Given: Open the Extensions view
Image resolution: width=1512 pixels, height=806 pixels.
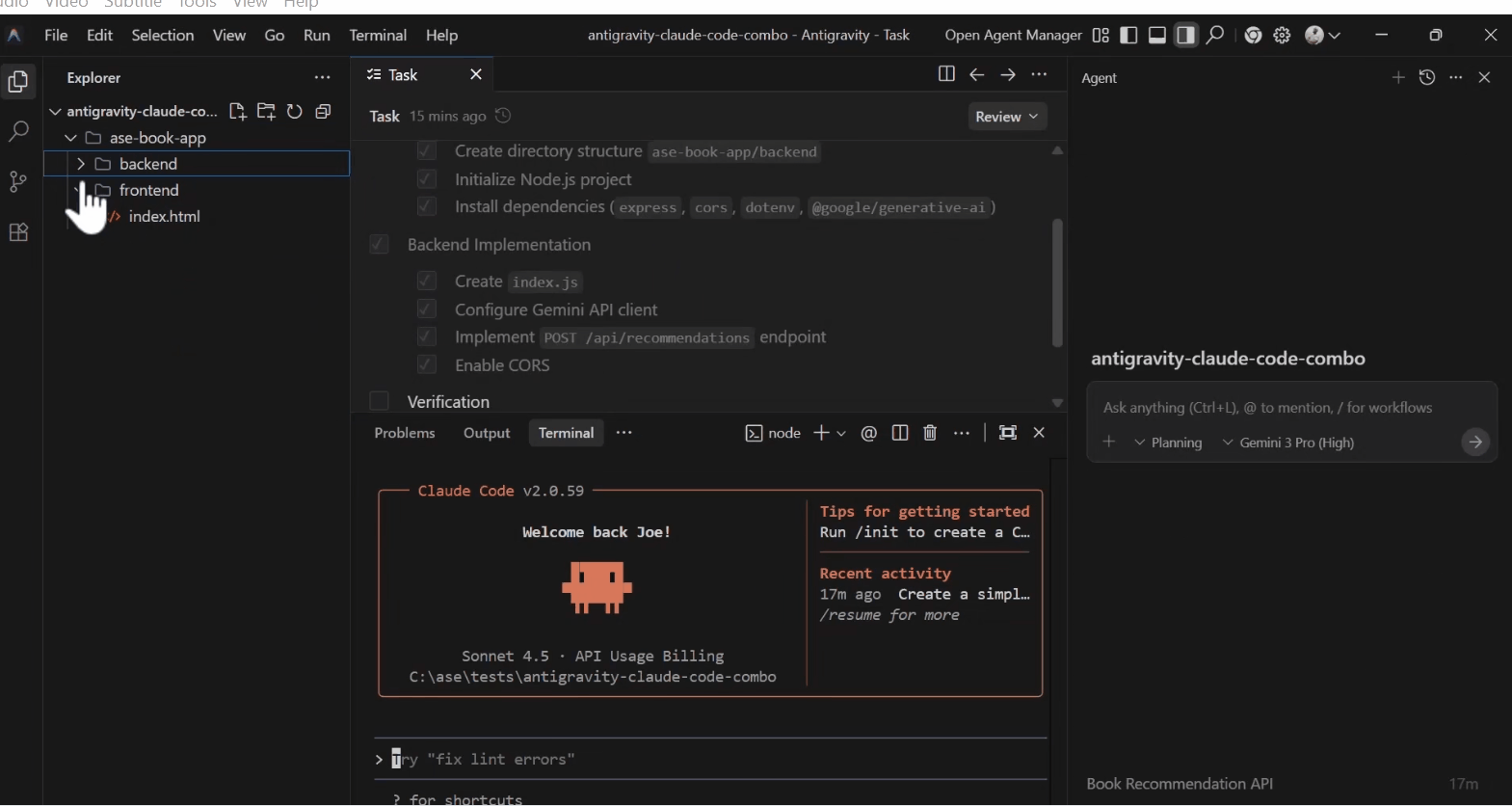Looking at the screenshot, I should [18, 232].
